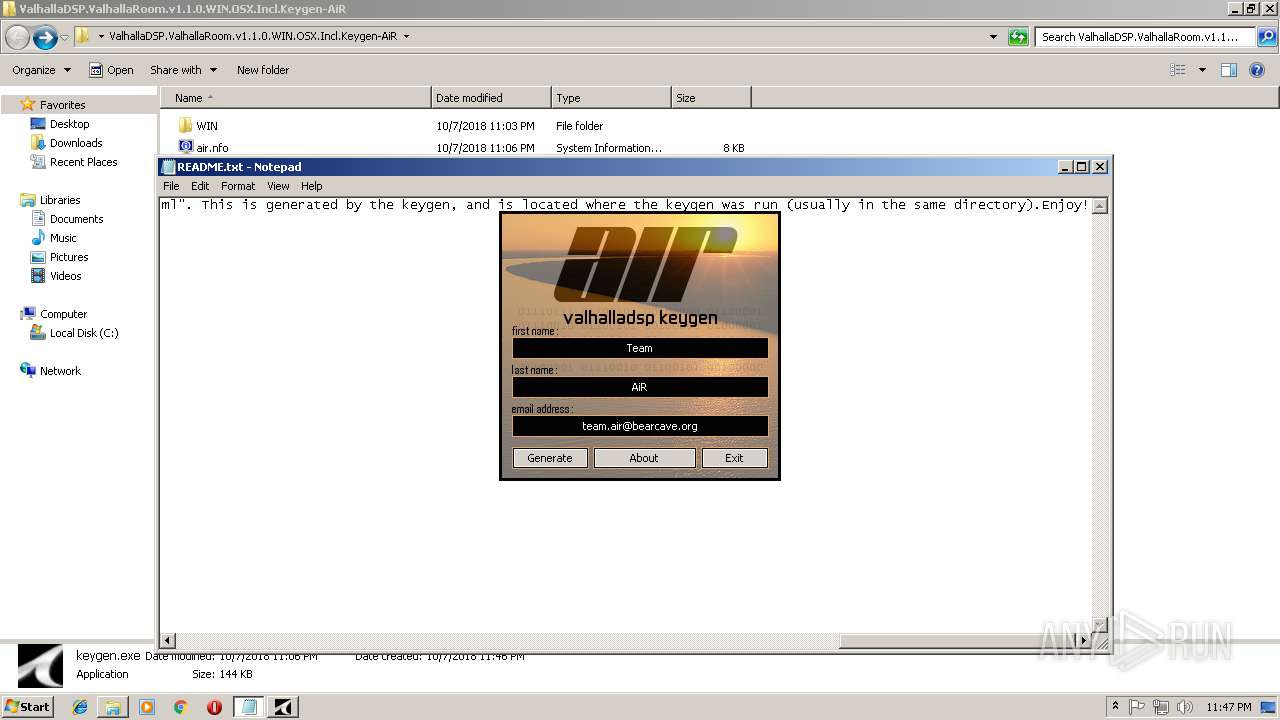Screen dimensions: 1280x720
Task: Click the Action Center flag icon
Action: (1137, 707)
